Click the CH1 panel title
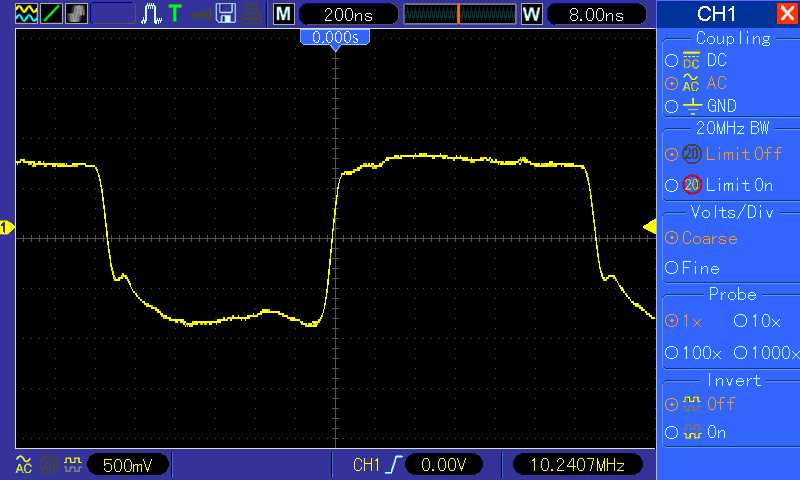Viewport: 800px width, 480px height. 716,14
